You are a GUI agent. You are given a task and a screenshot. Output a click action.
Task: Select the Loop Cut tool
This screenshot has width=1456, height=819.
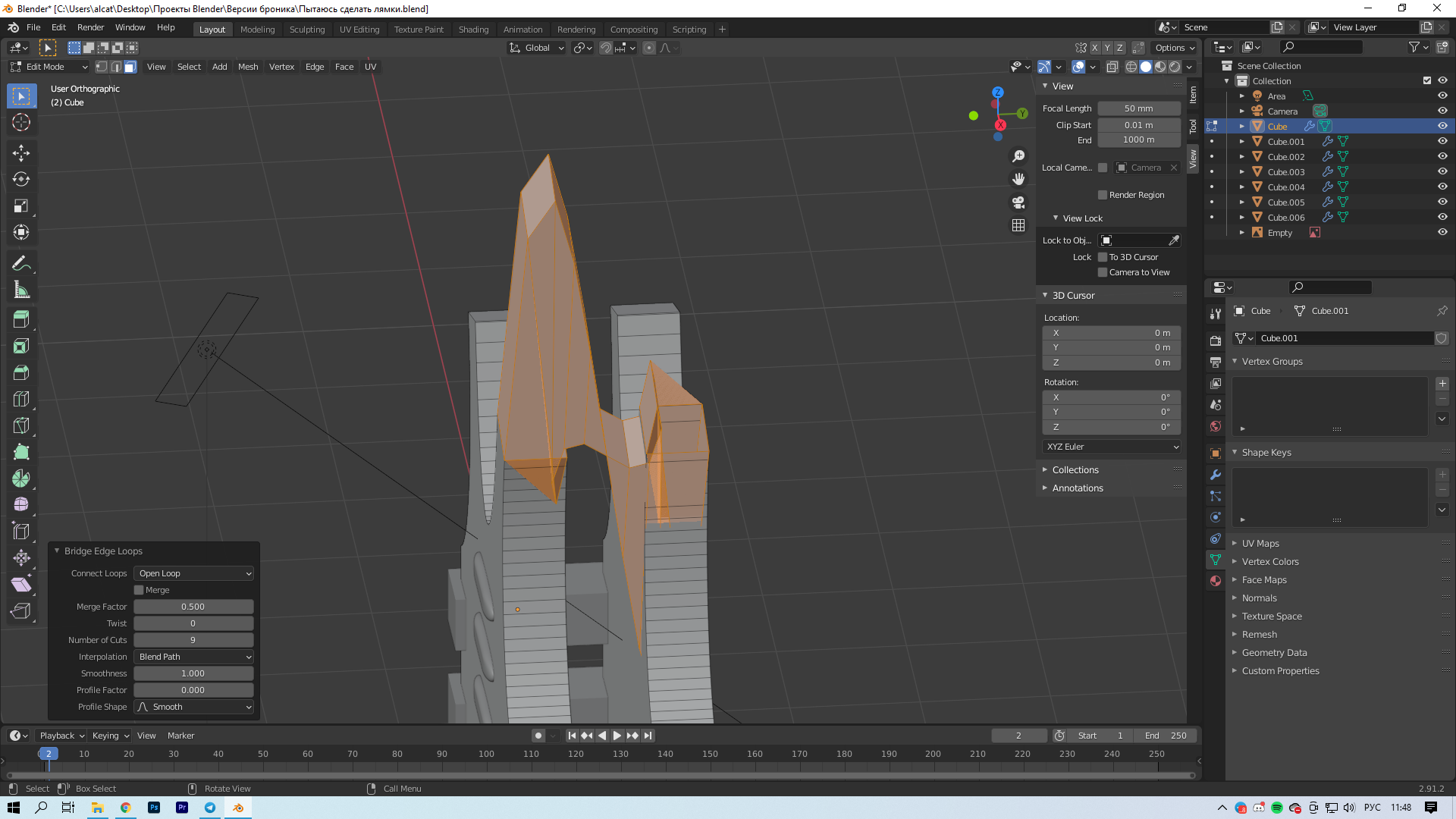point(21,399)
